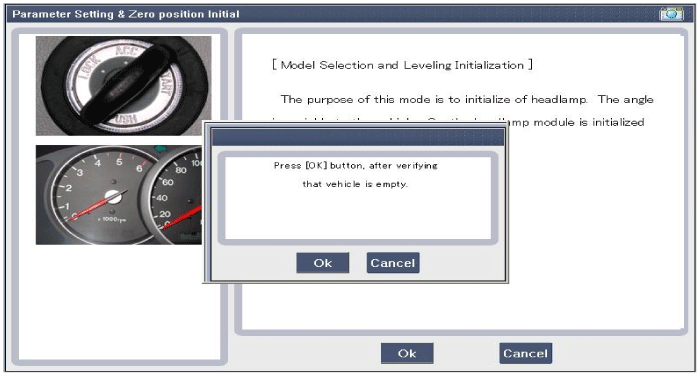Click the tachometer gauge picture
Screen dimensions: 700x376
pyautogui.click(x=119, y=195)
